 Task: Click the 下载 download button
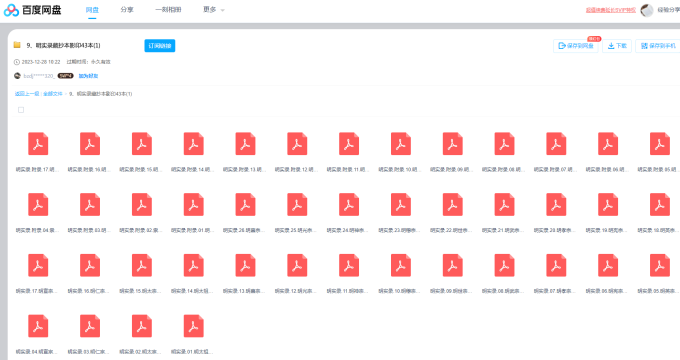pyautogui.click(x=617, y=46)
